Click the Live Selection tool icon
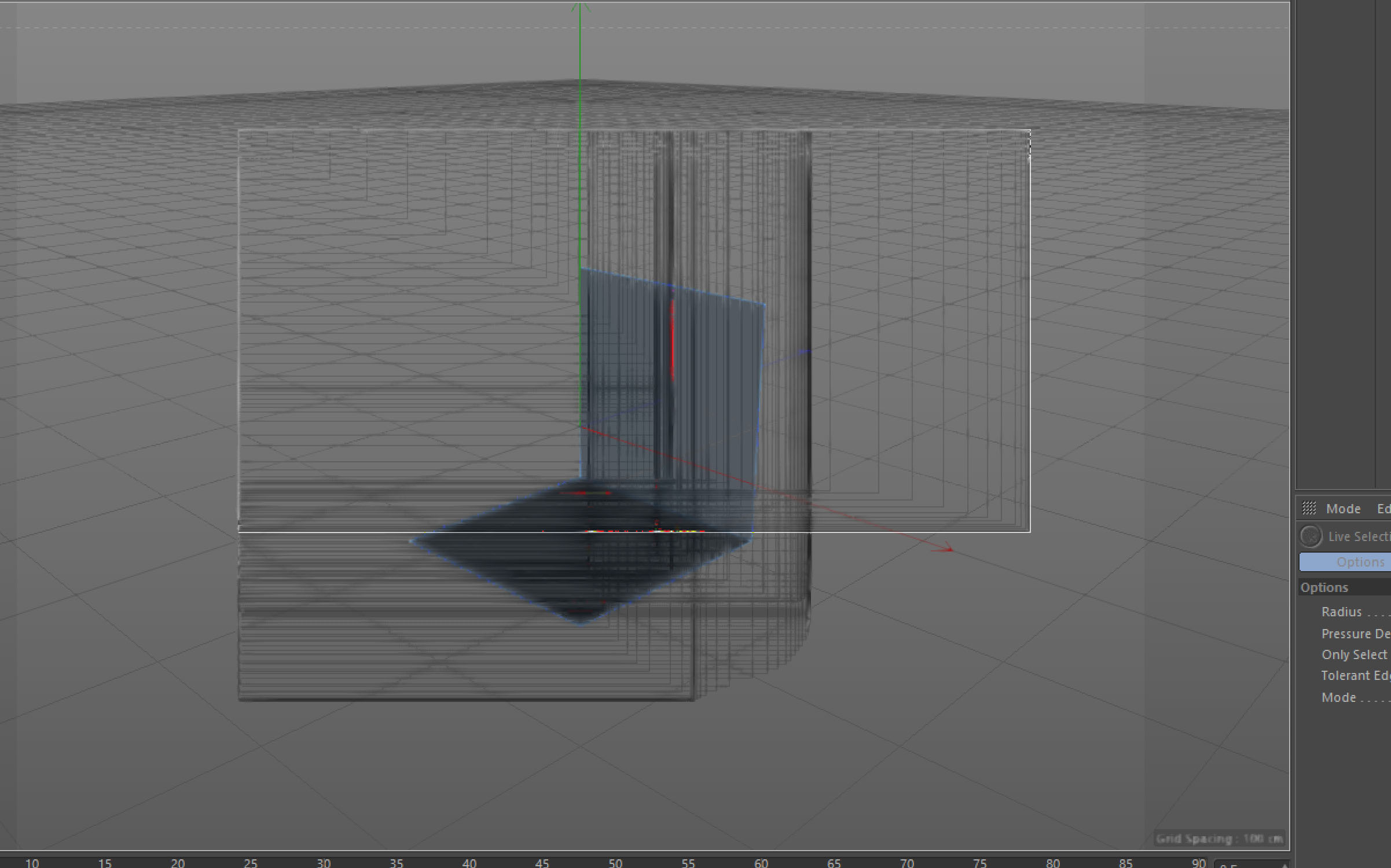The width and height of the screenshot is (1391, 868). (x=1311, y=536)
